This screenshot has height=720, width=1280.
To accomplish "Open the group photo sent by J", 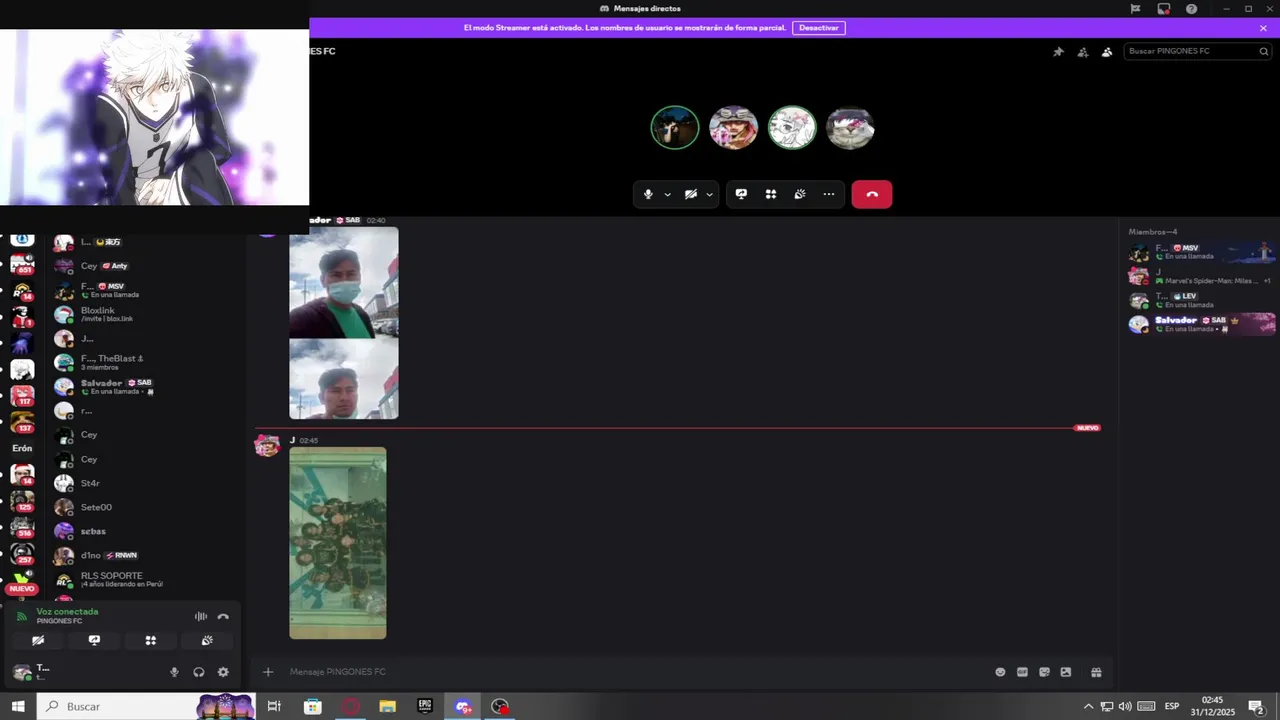I will coord(338,543).
